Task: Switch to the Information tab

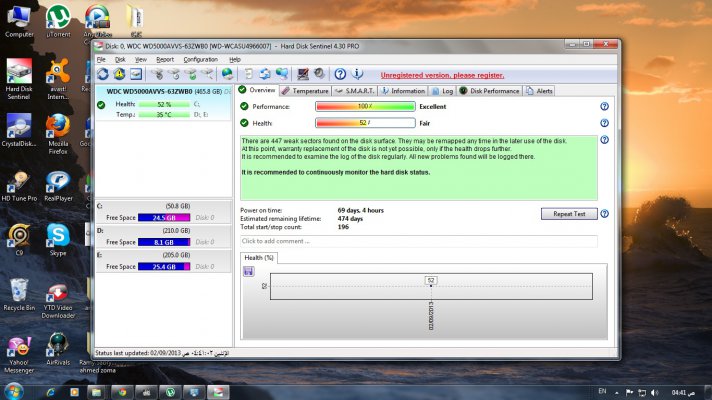Action: click(x=403, y=91)
